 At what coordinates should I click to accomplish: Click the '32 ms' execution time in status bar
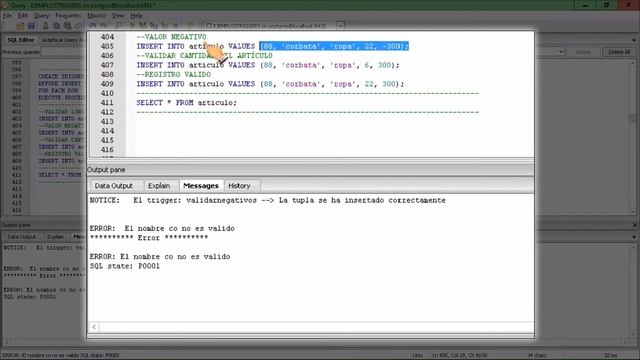(x=611, y=356)
